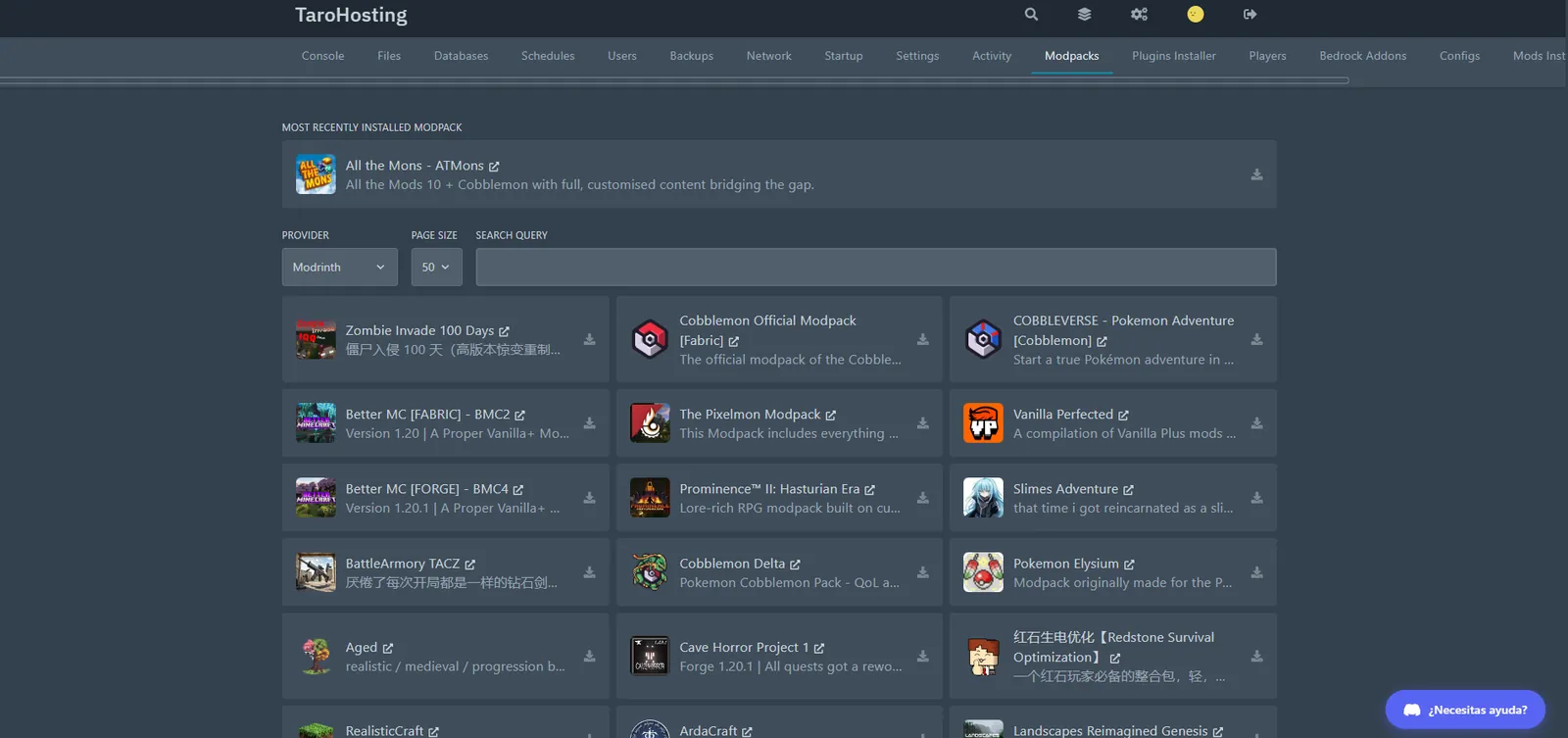The height and width of the screenshot is (738, 1568).
Task: Open Vanilla Perfected external link icon
Action: (x=1123, y=416)
